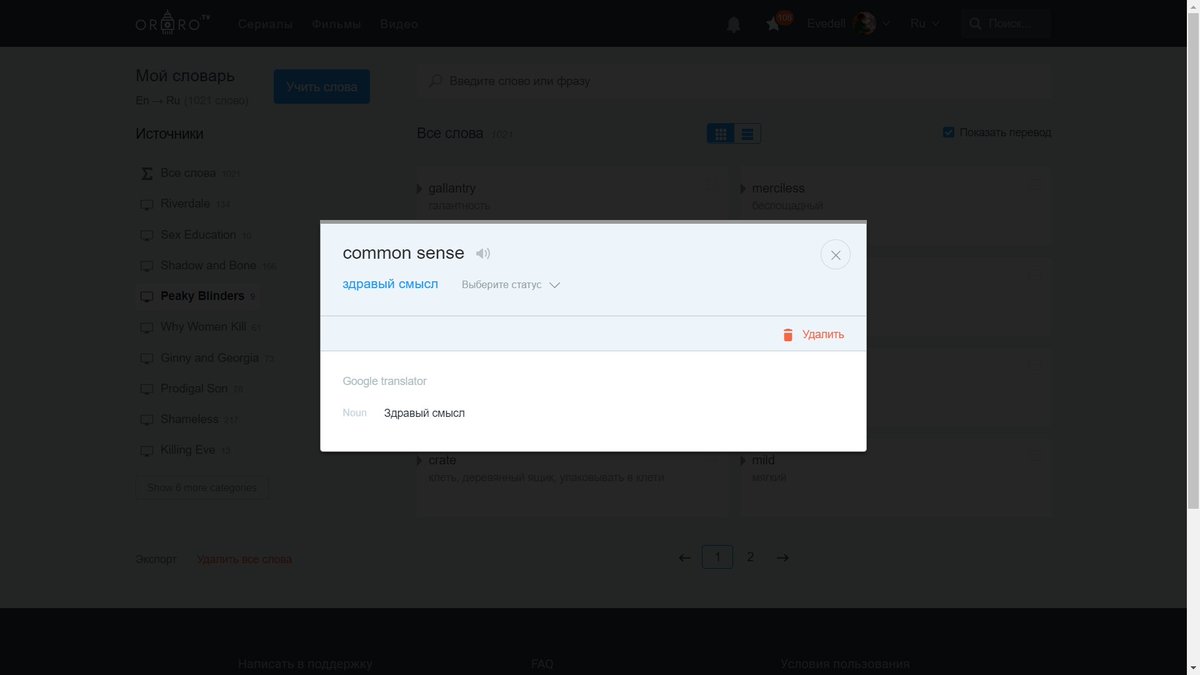Go to the next page arrow
This screenshot has width=1200, height=675.
point(783,558)
